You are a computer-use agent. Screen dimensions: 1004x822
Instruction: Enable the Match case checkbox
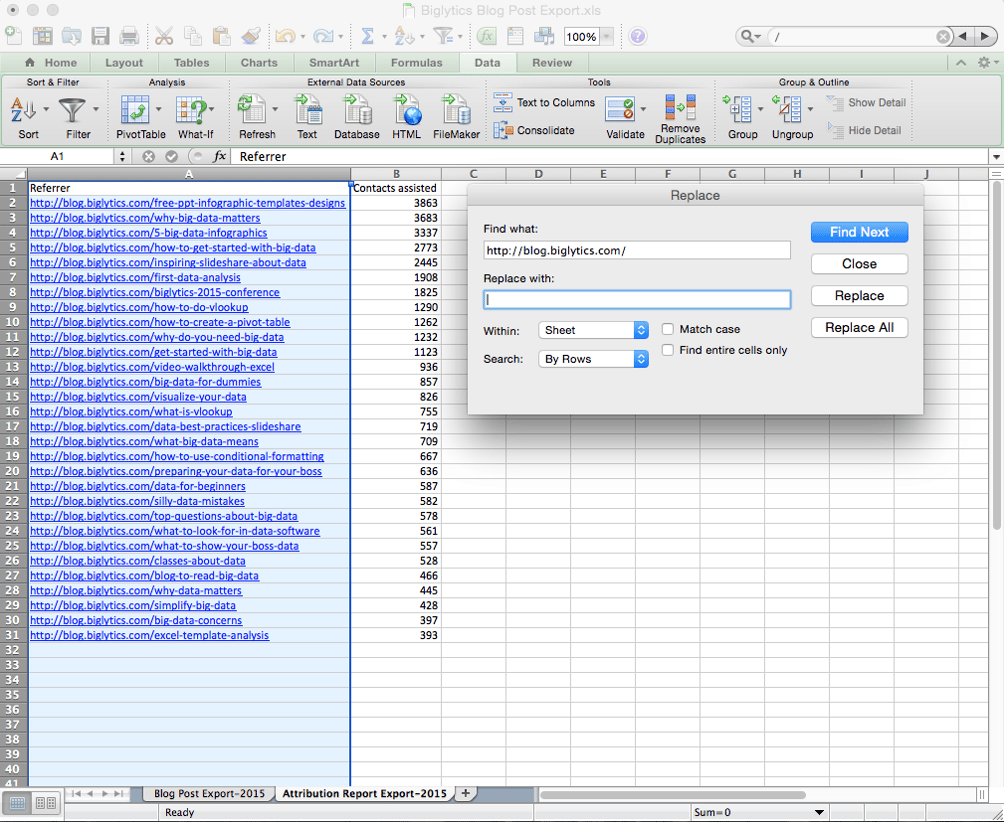(x=668, y=329)
